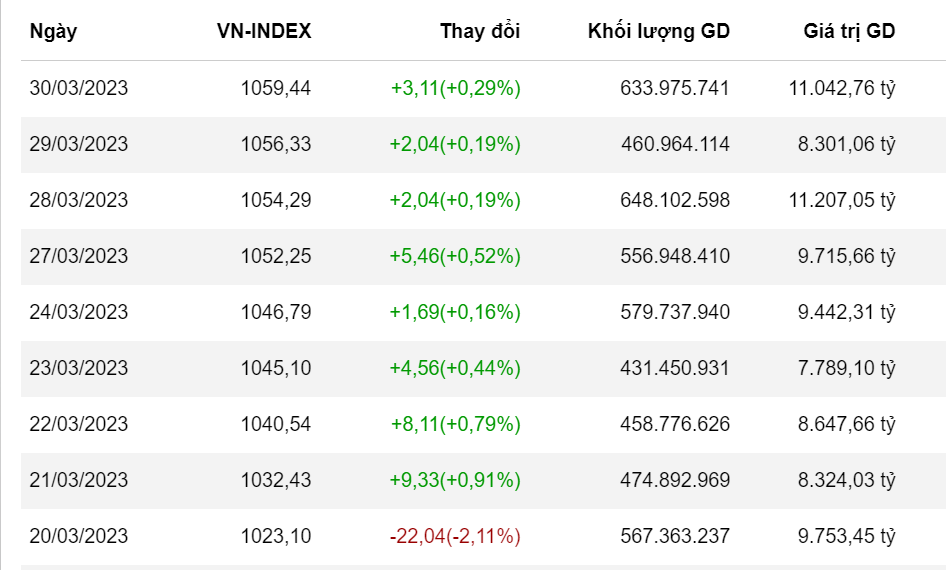Click the change +4,56(+0,44%)
This screenshot has width=946, height=570.
455,369
